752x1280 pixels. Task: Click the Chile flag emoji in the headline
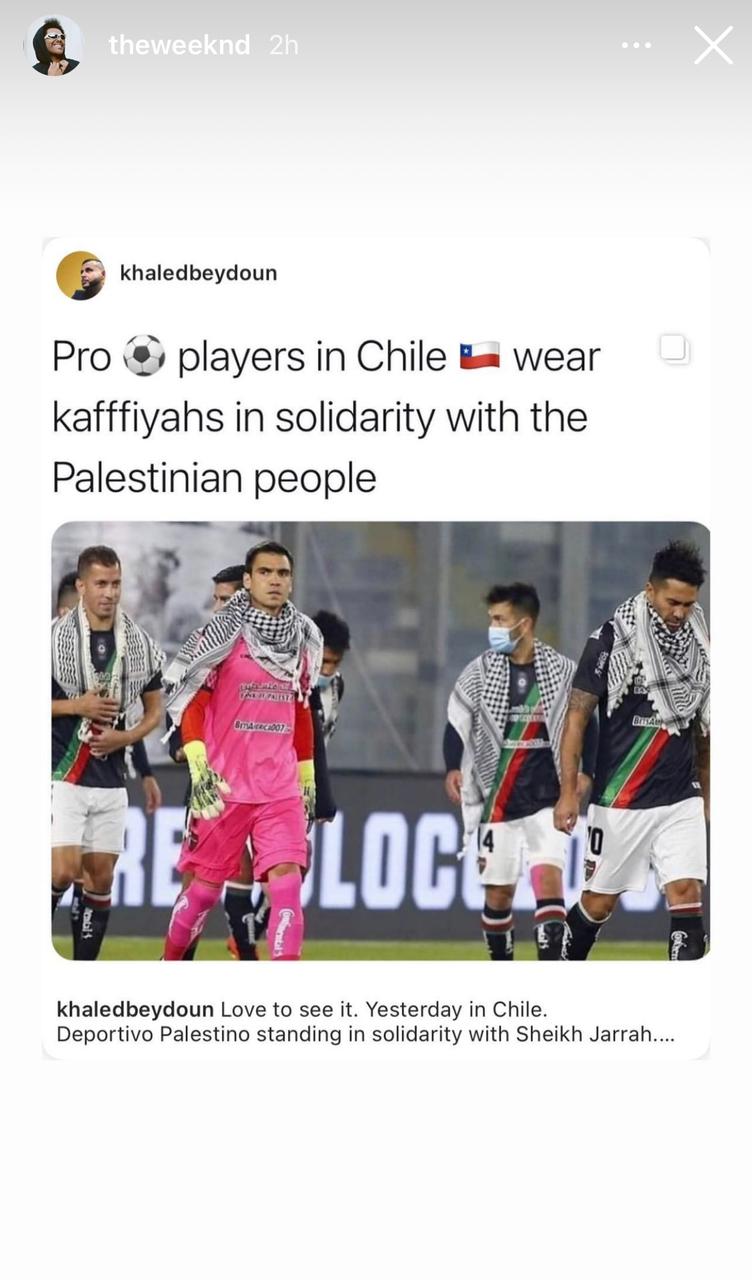(x=480, y=356)
